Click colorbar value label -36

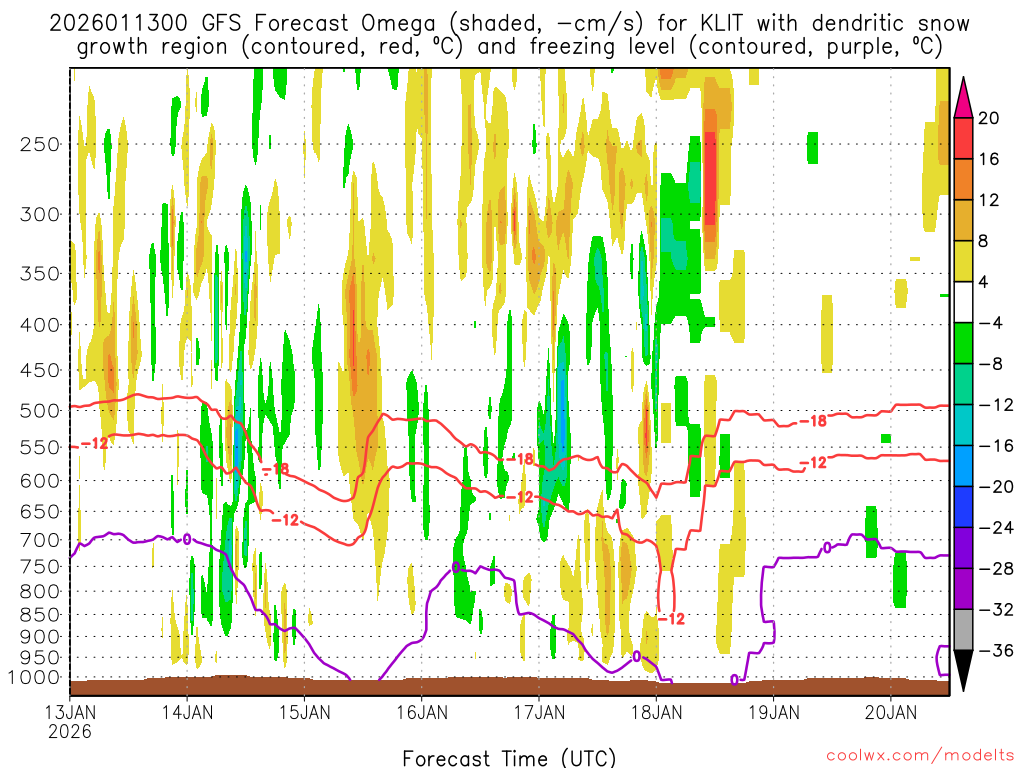(996, 650)
